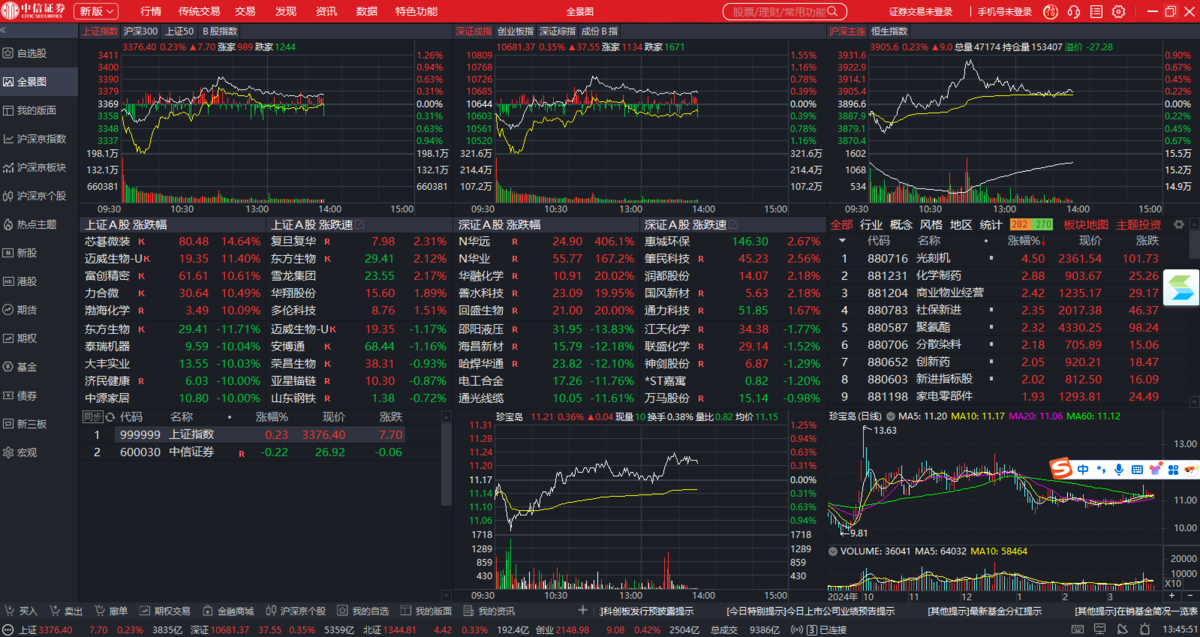Open 金融商城 from the bottom toolbar
Viewport: 1200px width, 637px height.
click(x=228, y=611)
